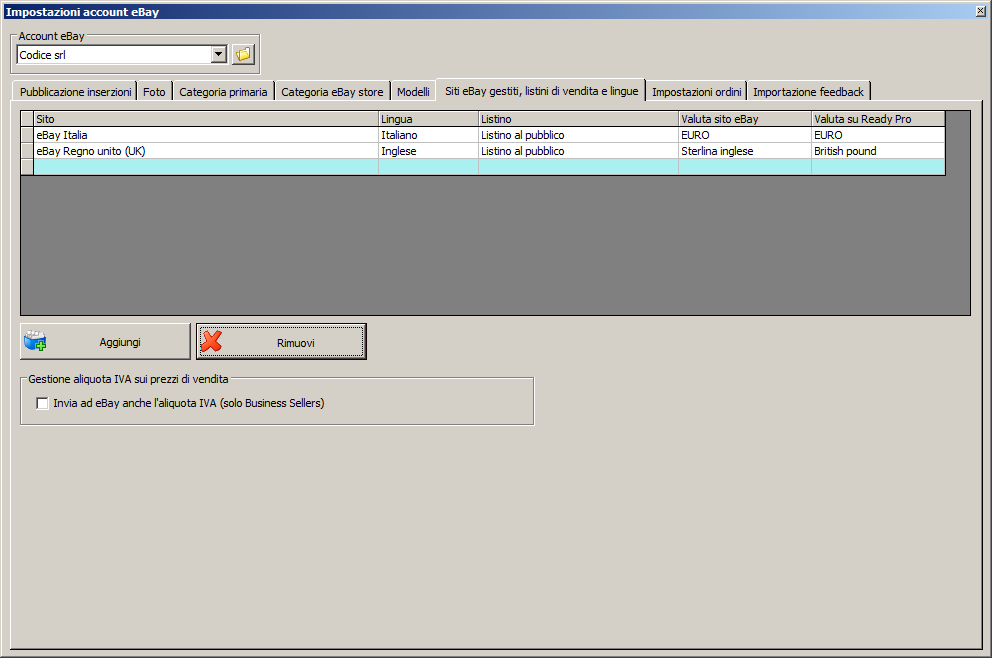The image size is (992, 658).
Task: Select the eBay Regno unito (UK) cell
Action: pyautogui.click(x=206, y=151)
